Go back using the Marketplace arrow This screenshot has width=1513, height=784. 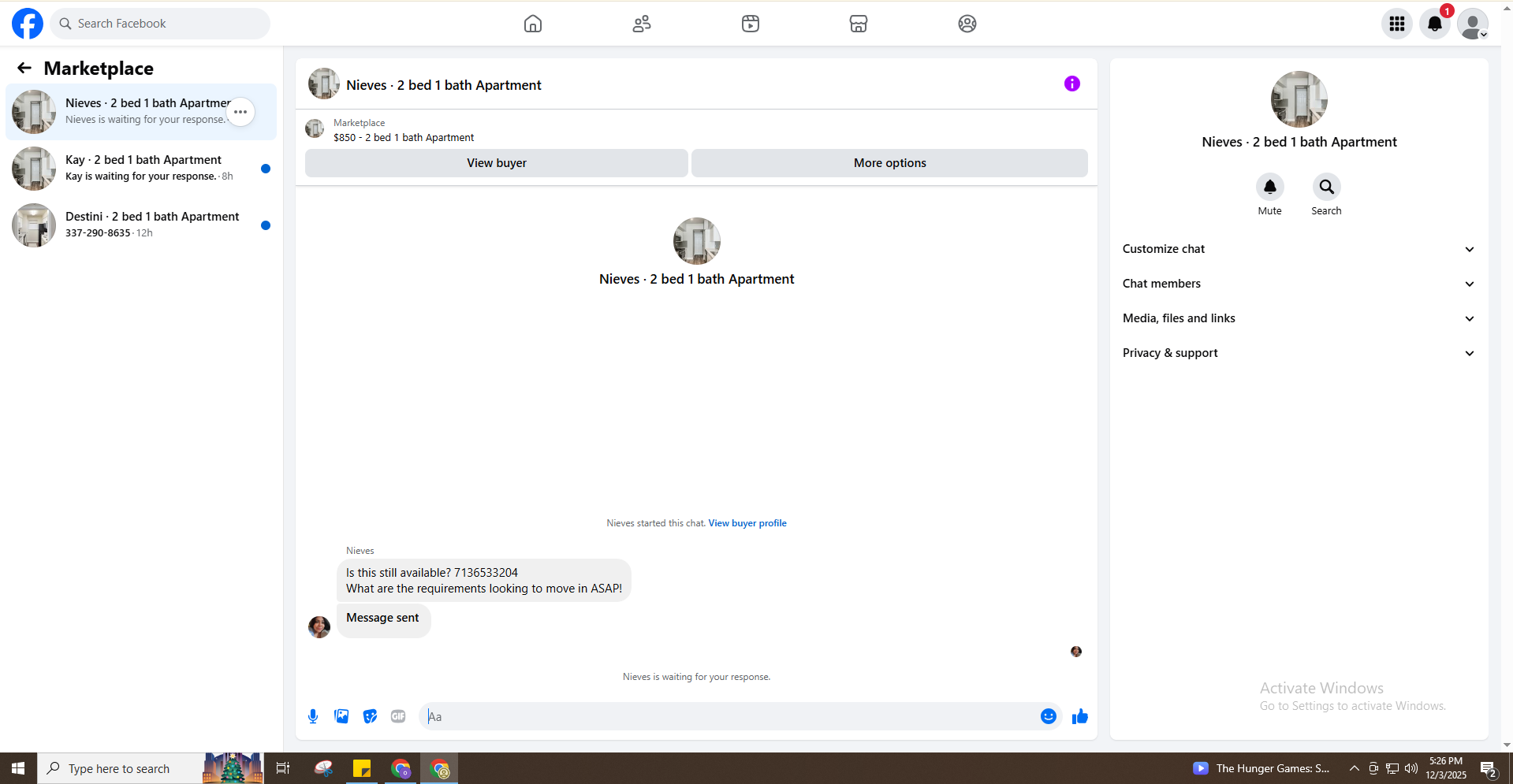point(24,68)
